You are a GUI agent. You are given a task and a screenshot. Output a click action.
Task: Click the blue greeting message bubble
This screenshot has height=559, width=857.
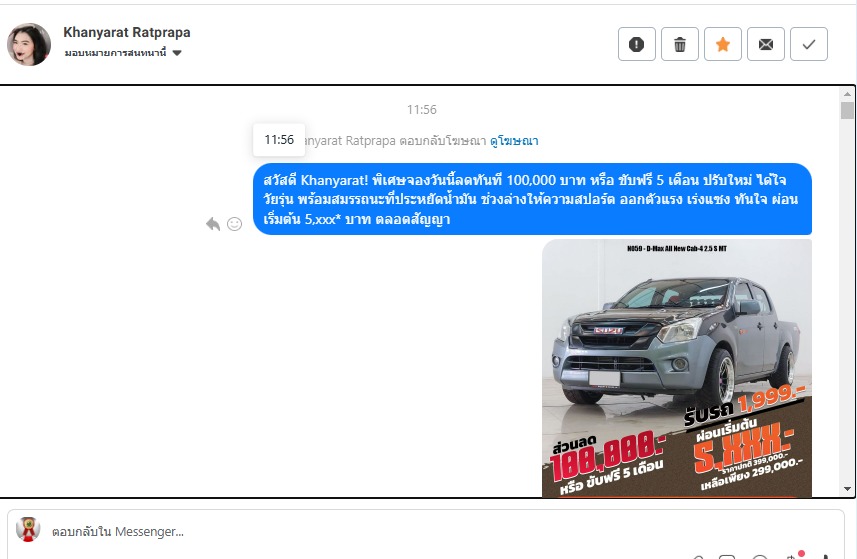click(x=532, y=199)
